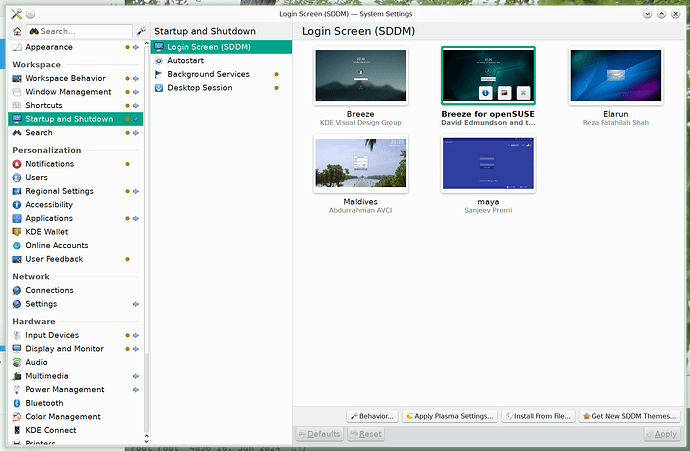Viewport: 690px width, 451px height.
Task: Open the Behavior... dialog
Action: 372,416
